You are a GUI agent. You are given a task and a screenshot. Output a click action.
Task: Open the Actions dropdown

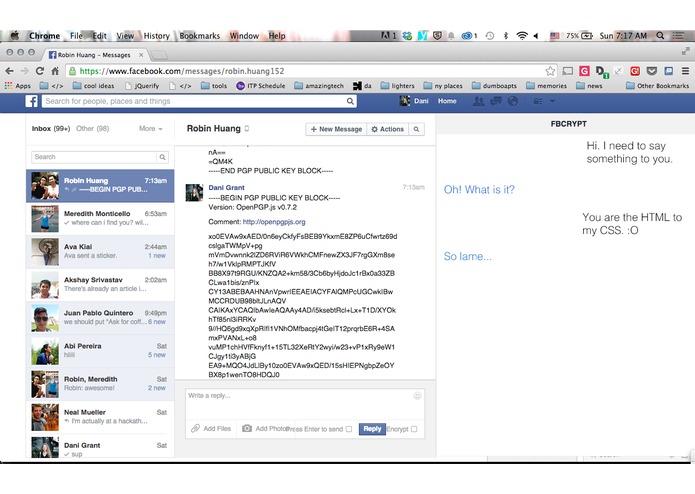(388, 129)
